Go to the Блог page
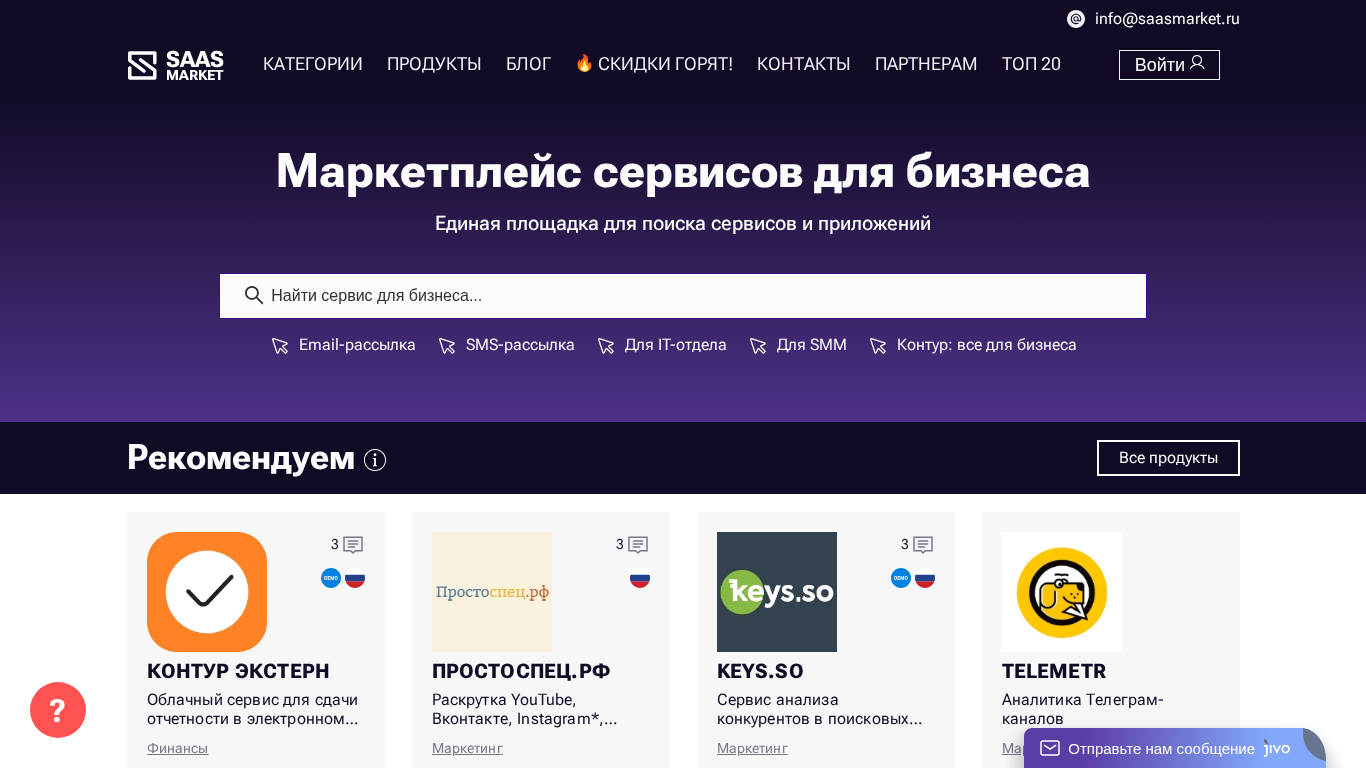1366x768 pixels. click(528, 64)
